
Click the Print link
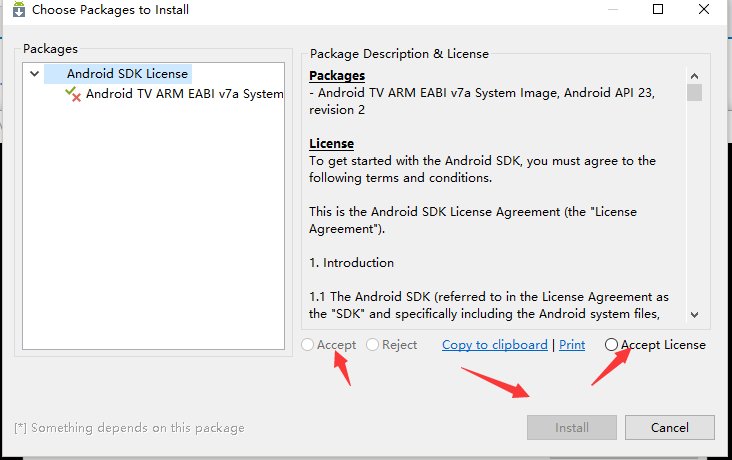tap(572, 345)
